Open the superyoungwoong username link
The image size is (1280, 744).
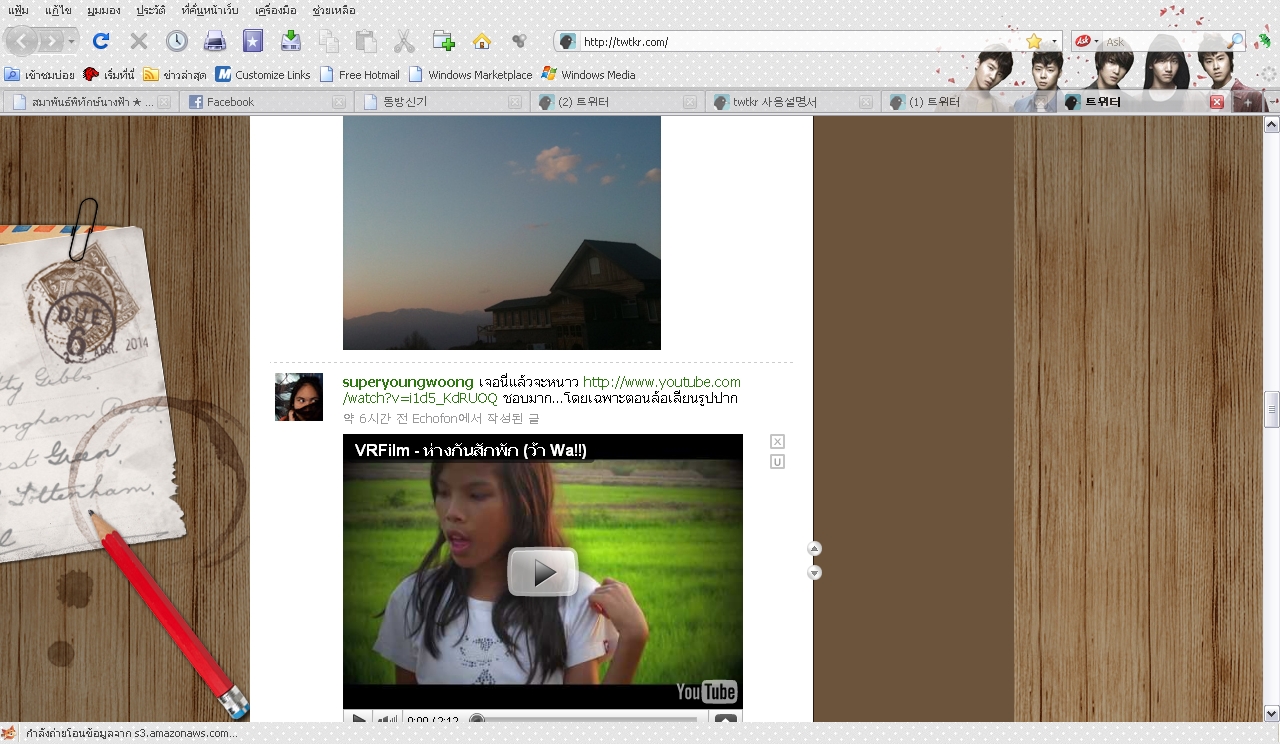(x=408, y=382)
